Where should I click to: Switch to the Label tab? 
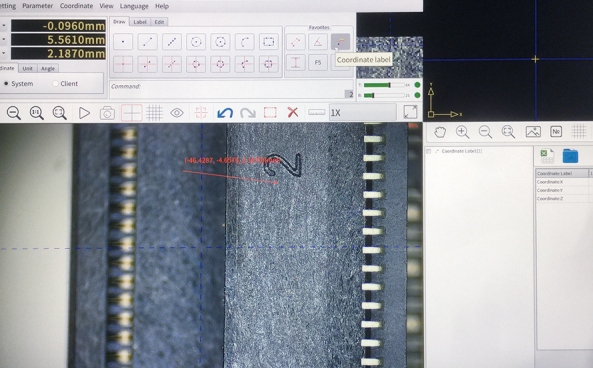[140, 22]
